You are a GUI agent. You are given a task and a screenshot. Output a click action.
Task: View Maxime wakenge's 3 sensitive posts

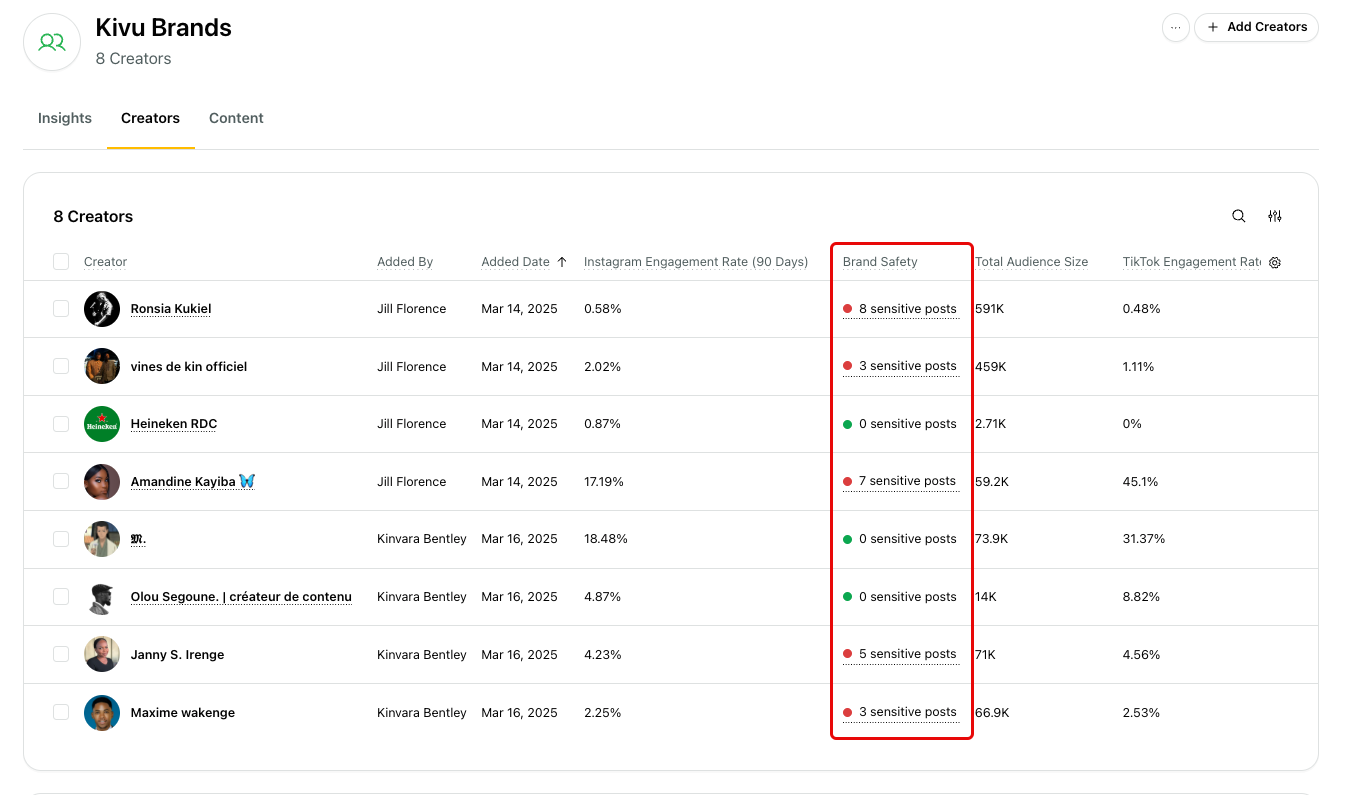[x=900, y=712]
